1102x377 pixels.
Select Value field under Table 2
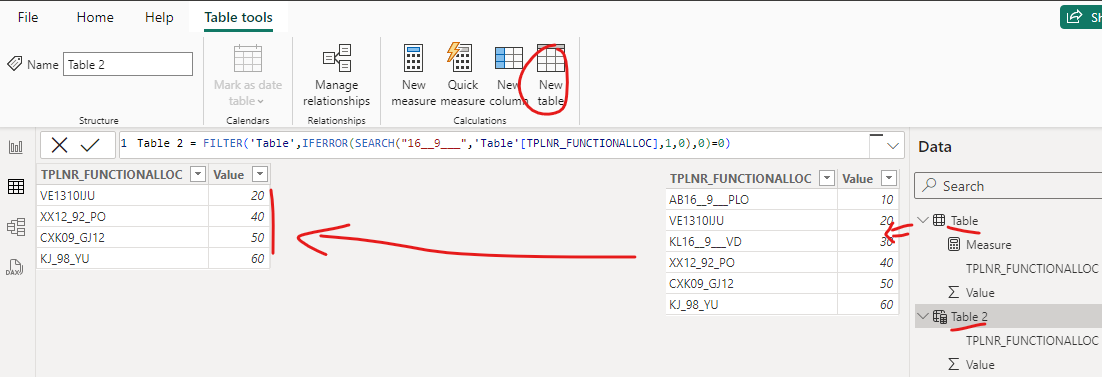click(x=980, y=365)
